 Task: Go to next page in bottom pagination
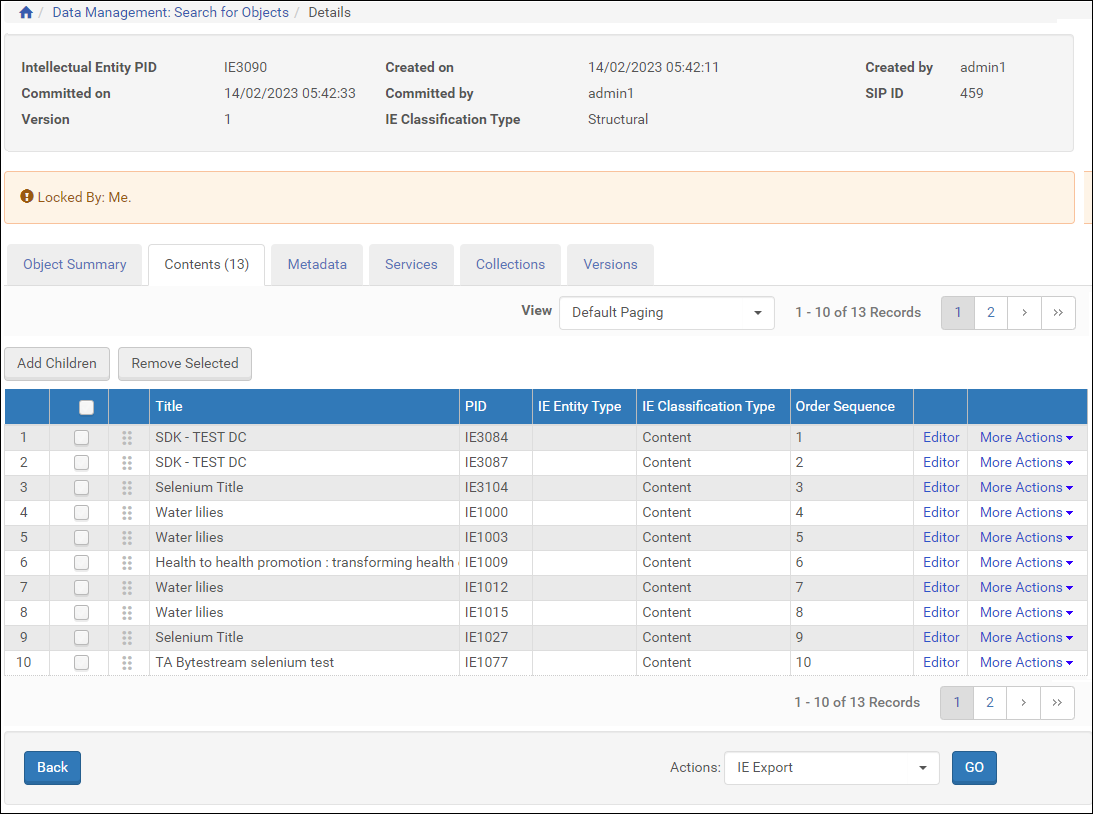coord(1023,702)
